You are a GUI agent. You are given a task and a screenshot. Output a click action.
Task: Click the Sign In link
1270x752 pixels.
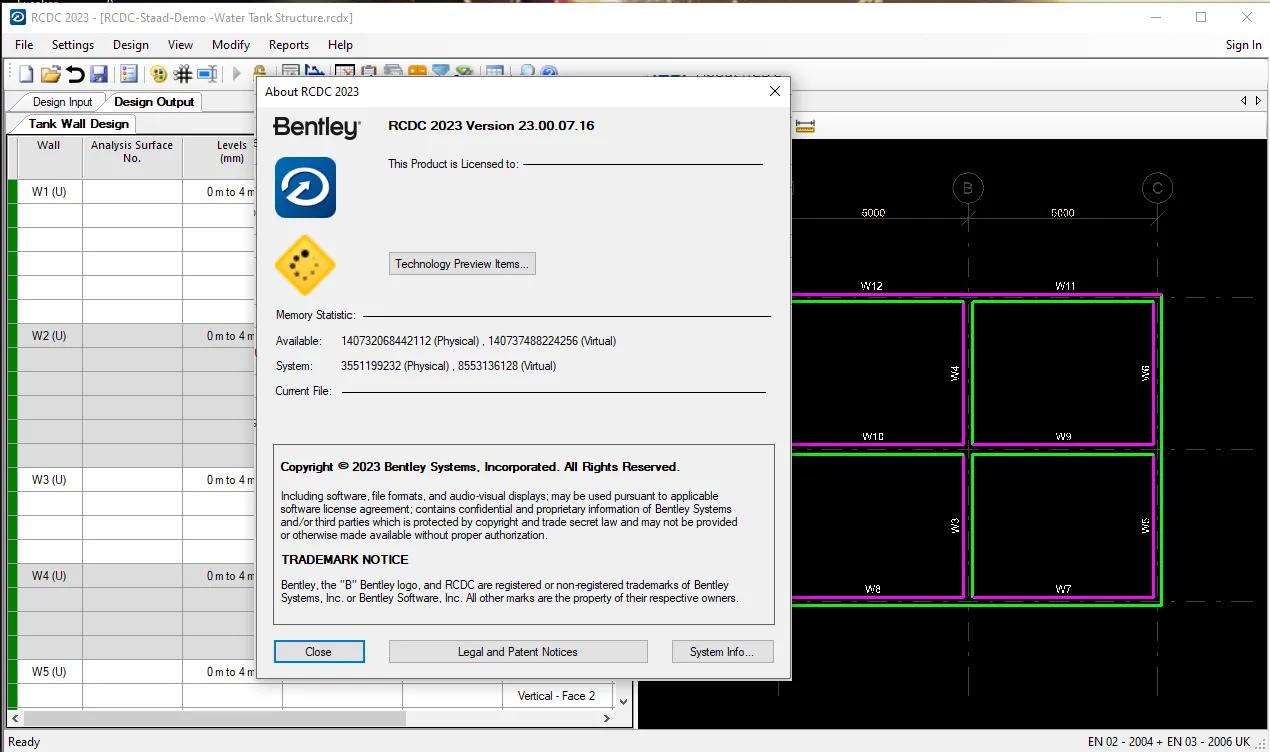coord(1243,45)
